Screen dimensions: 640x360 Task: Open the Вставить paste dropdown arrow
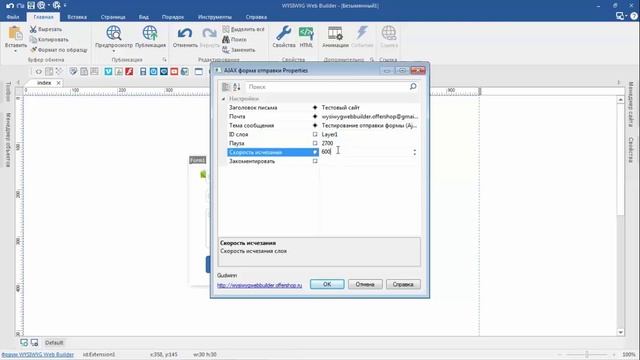click(x=16, y=51)
